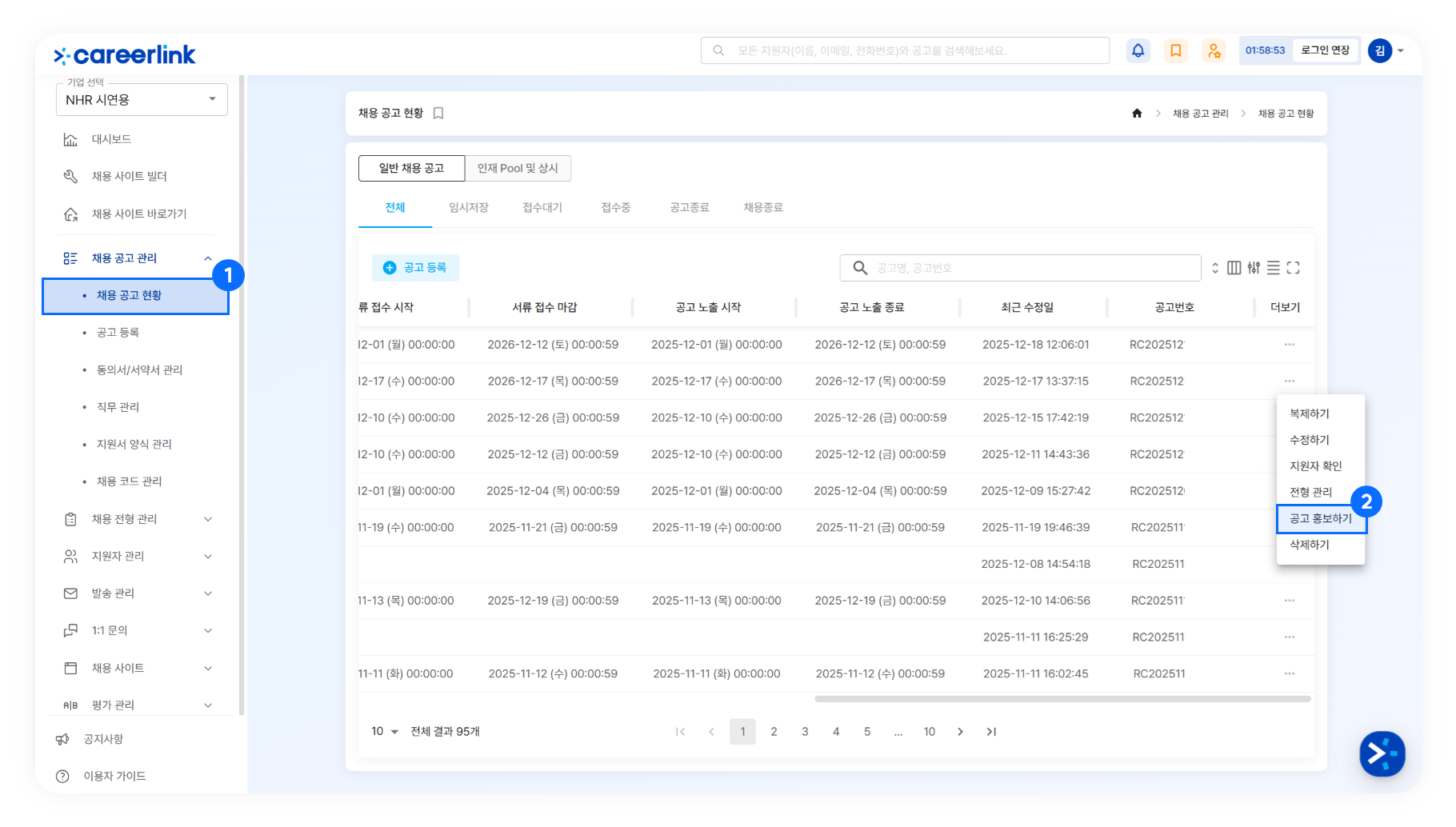
Task: Switch to the 접수중 tab
Action: click(x=615, y=208)
